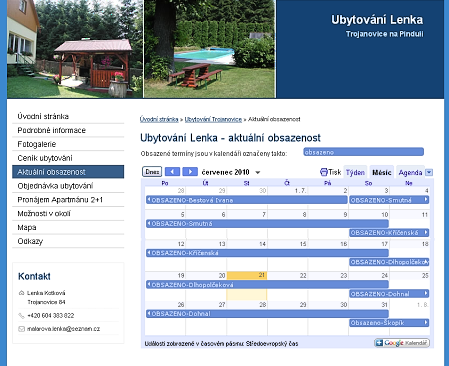Follow the Ubytování Trojanovice breadcrumb link
The height and width of the screenshot is (366, 449).
click(213, 119)
